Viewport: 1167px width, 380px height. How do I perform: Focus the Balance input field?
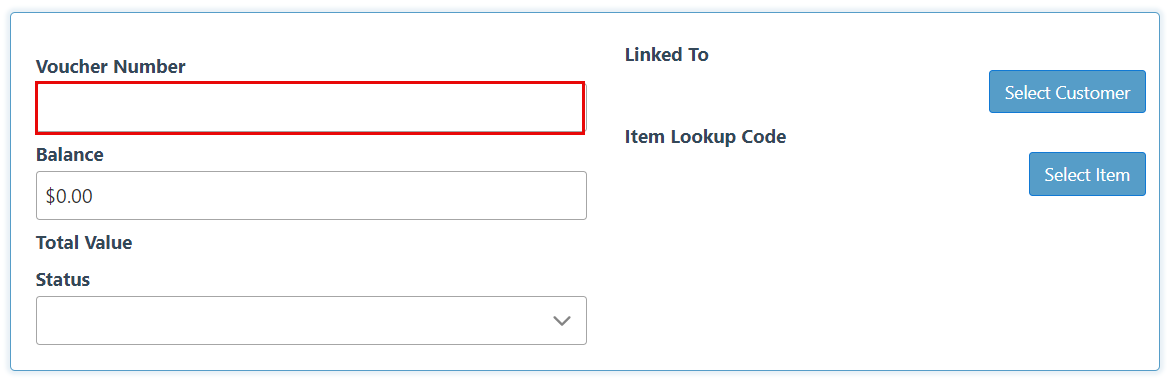[x=311, y=196]
